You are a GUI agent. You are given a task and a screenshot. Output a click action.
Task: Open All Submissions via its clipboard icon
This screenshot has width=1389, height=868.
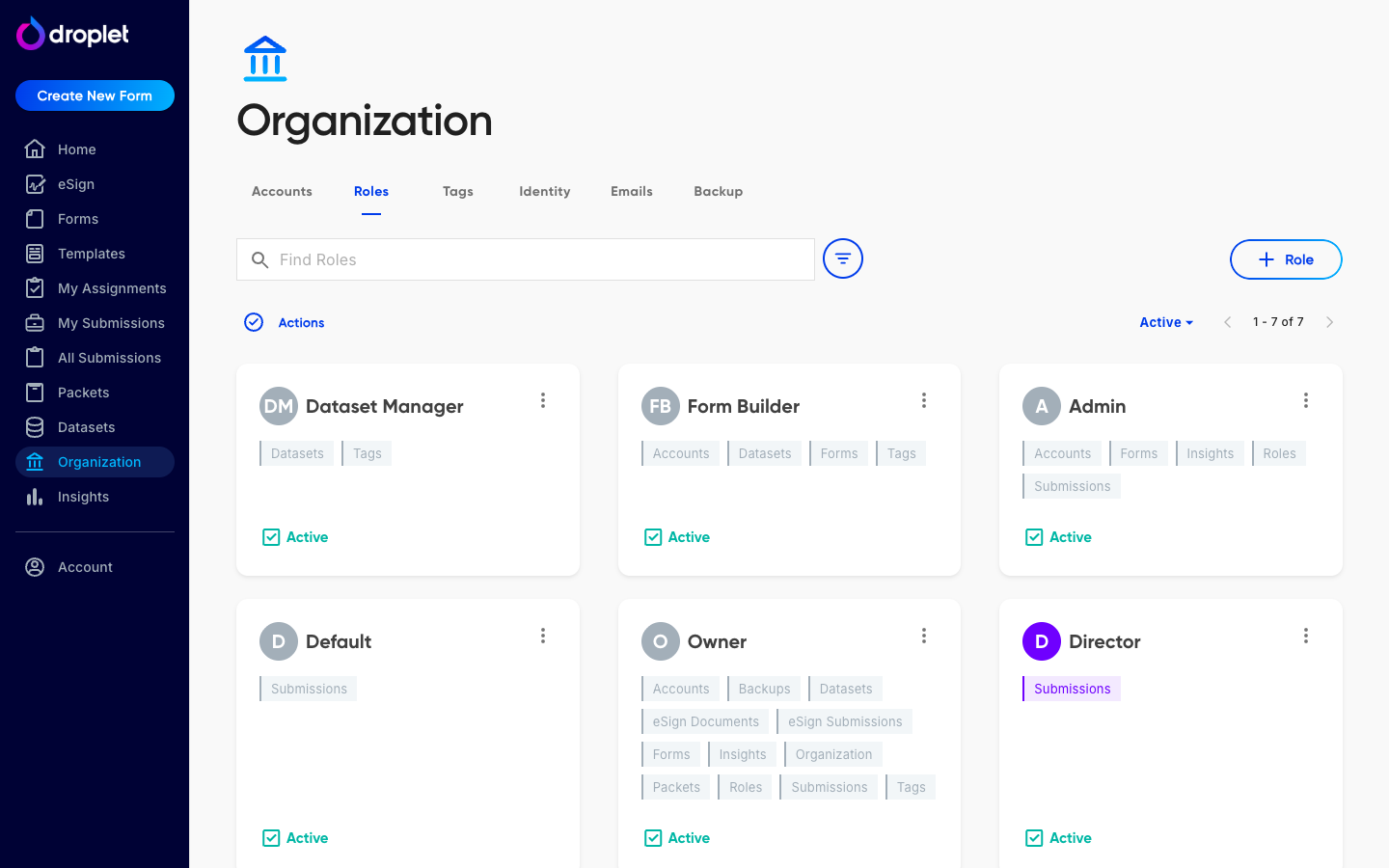click(35, 358)
